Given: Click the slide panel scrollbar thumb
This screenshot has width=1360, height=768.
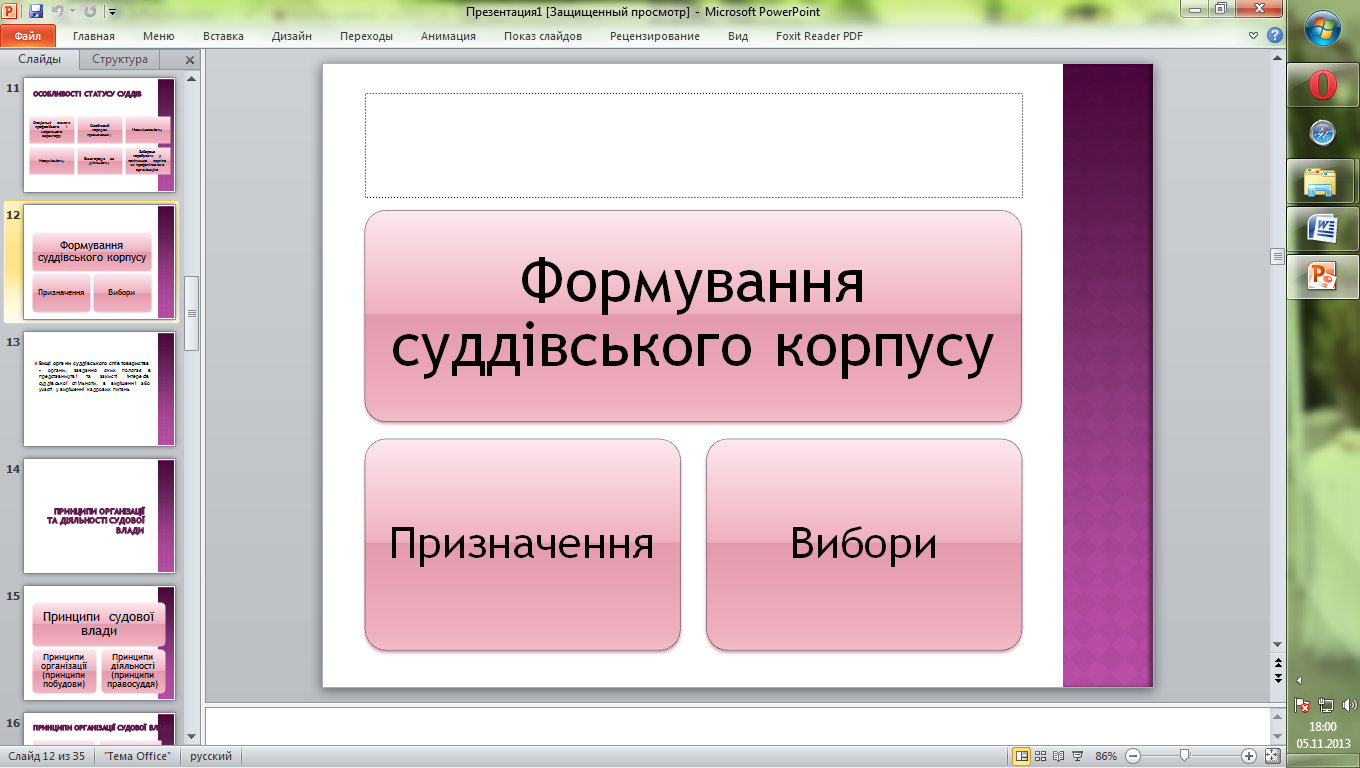Looking at the screenshot, I should tap(192, 313).
